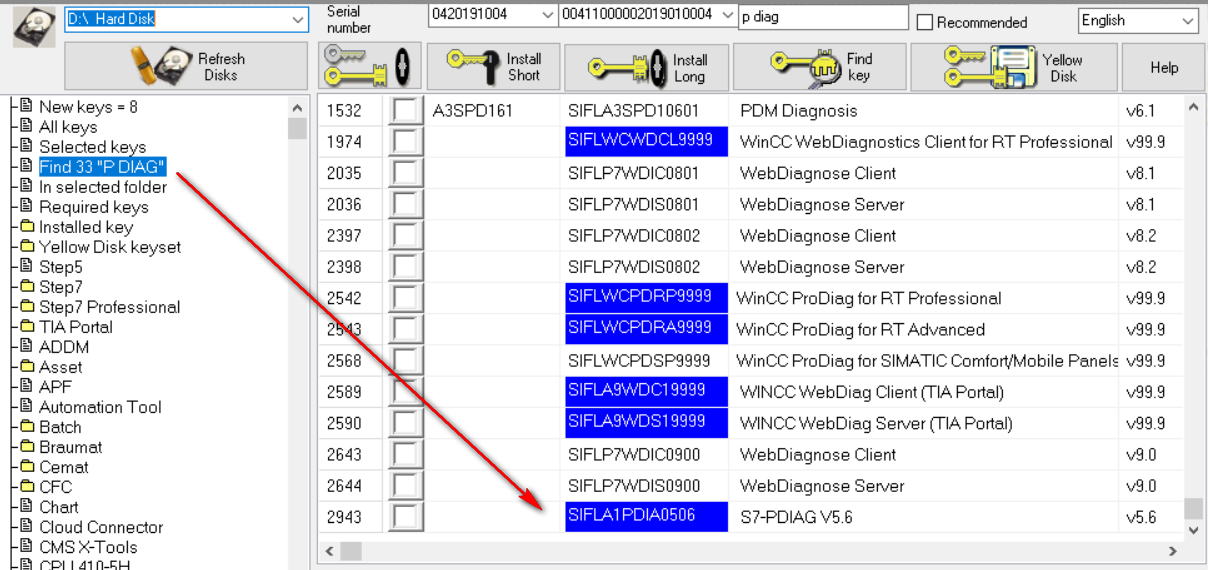Select 'In selected folder' tree item
Image resolution: width=1208 pixels, height=570 pixels.
point(102,187)
